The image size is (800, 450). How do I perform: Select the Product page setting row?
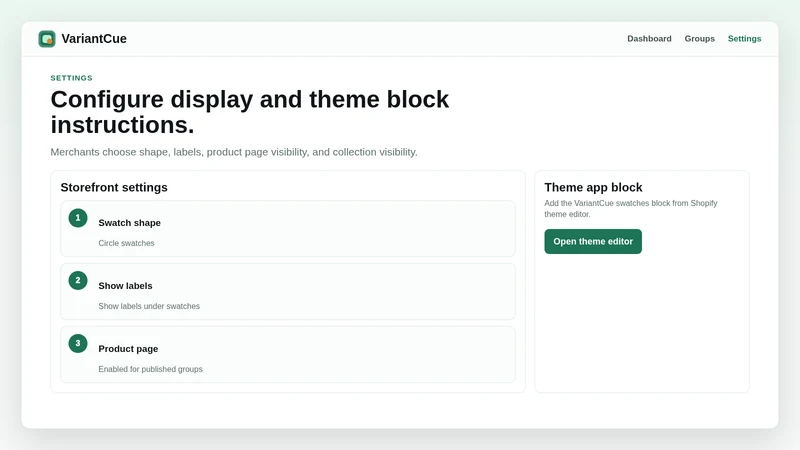click(x=288, y=355)
